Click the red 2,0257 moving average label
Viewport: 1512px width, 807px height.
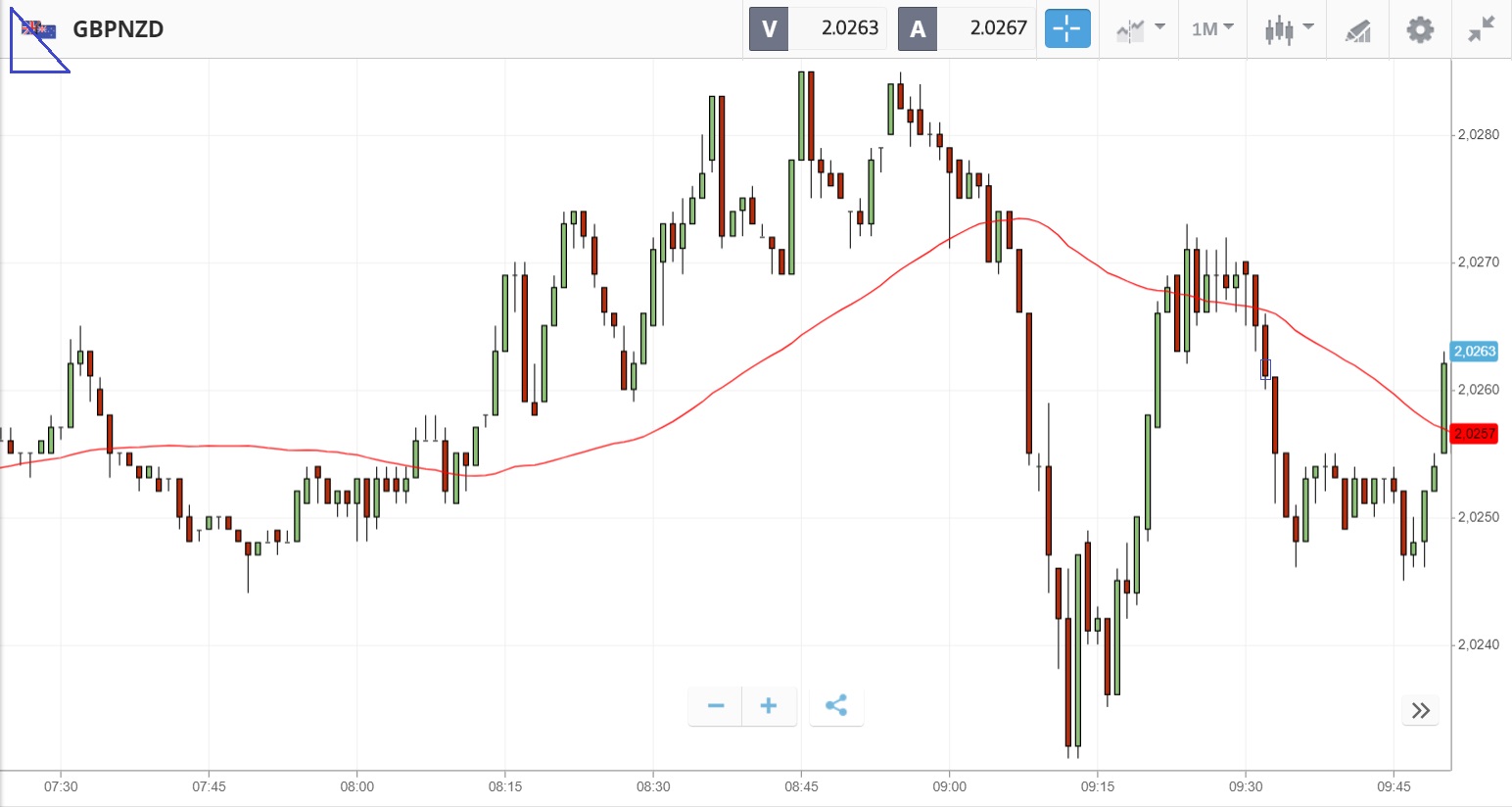pyautogui.click(x=1475, y=433)
